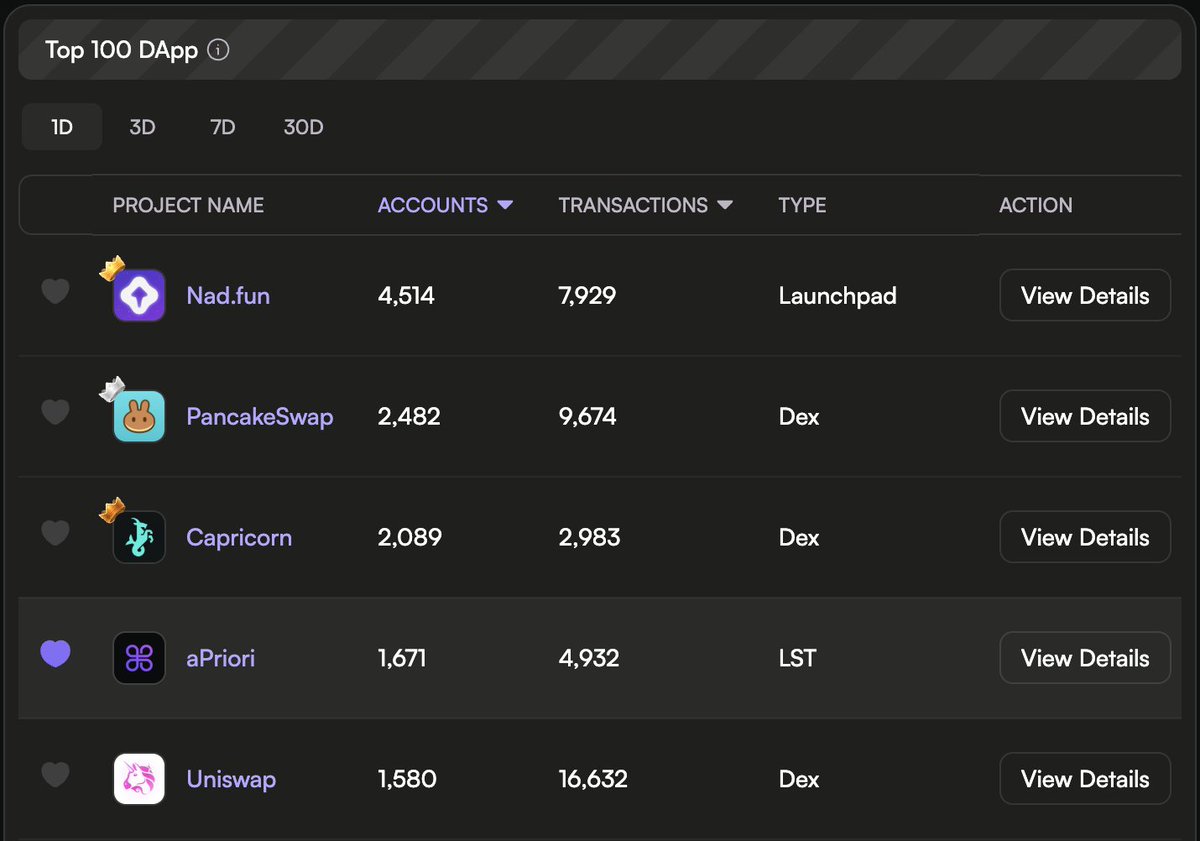
Task: Click Uniswap transactions value 16,632
Action: (593, 780)
